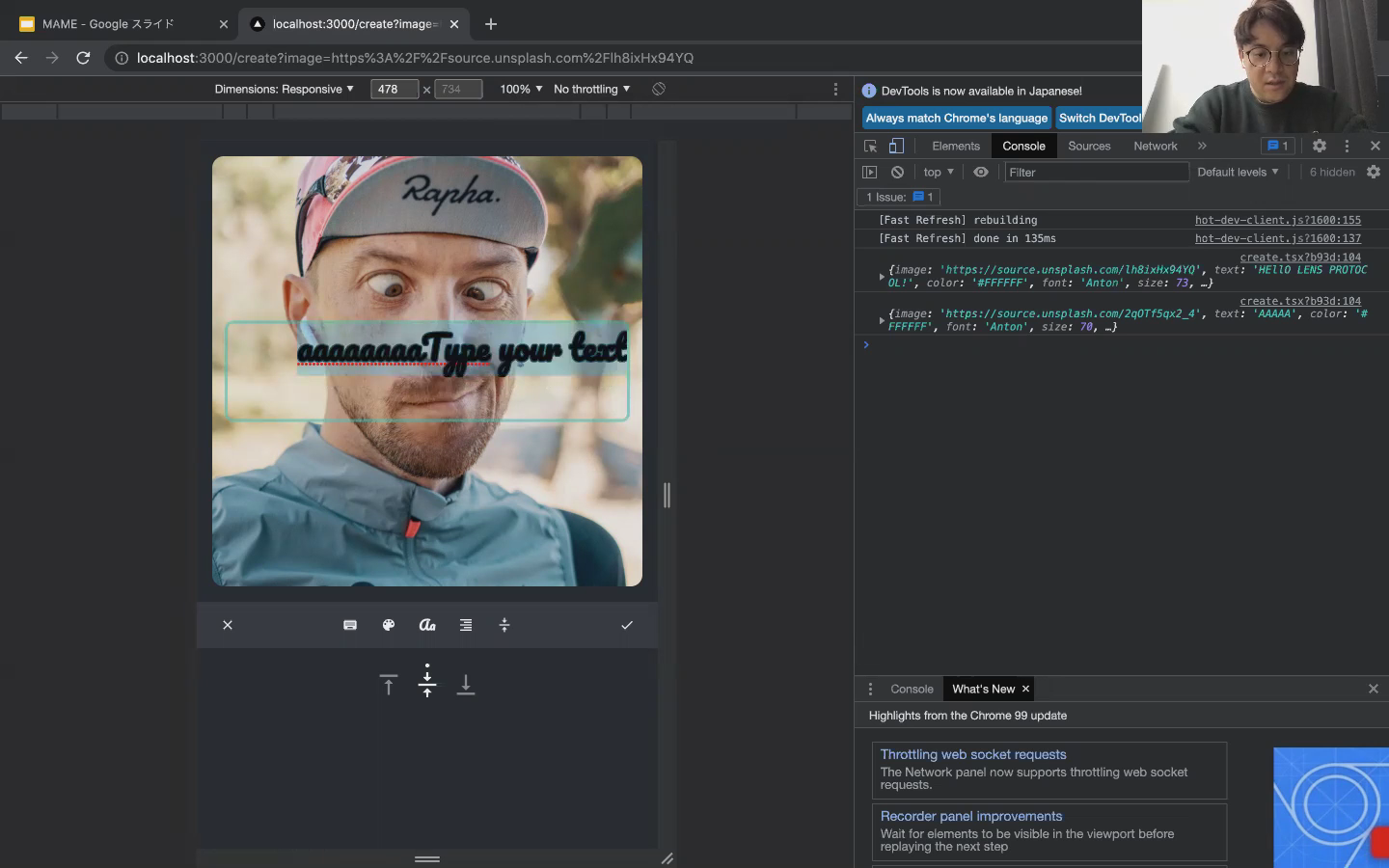1389x868 pixels.
Task: Open Throttling web socket requests link
Action: pos(973,754)
